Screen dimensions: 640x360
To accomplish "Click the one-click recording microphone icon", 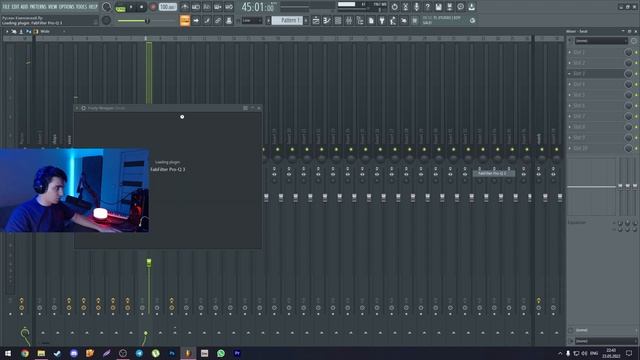I will click(416, 7).
